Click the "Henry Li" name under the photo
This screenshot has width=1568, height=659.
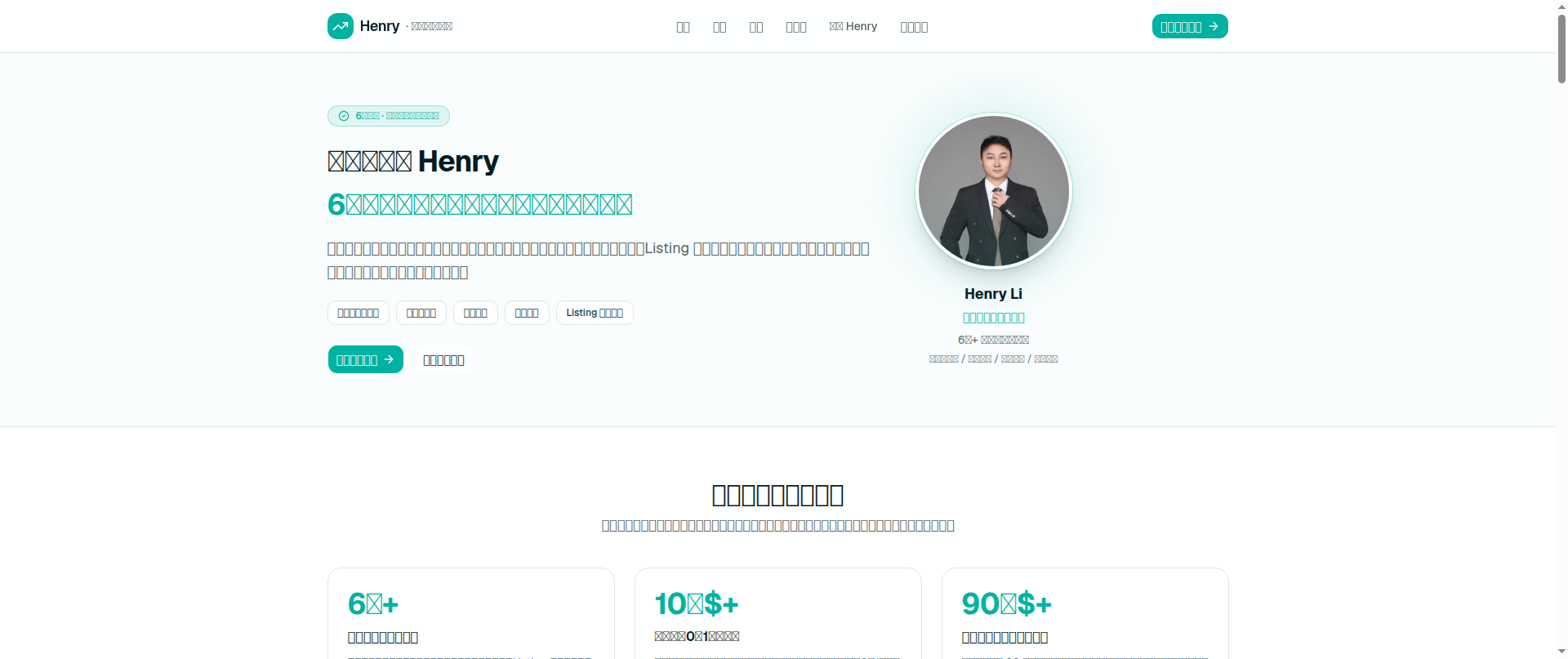(993, 294)
